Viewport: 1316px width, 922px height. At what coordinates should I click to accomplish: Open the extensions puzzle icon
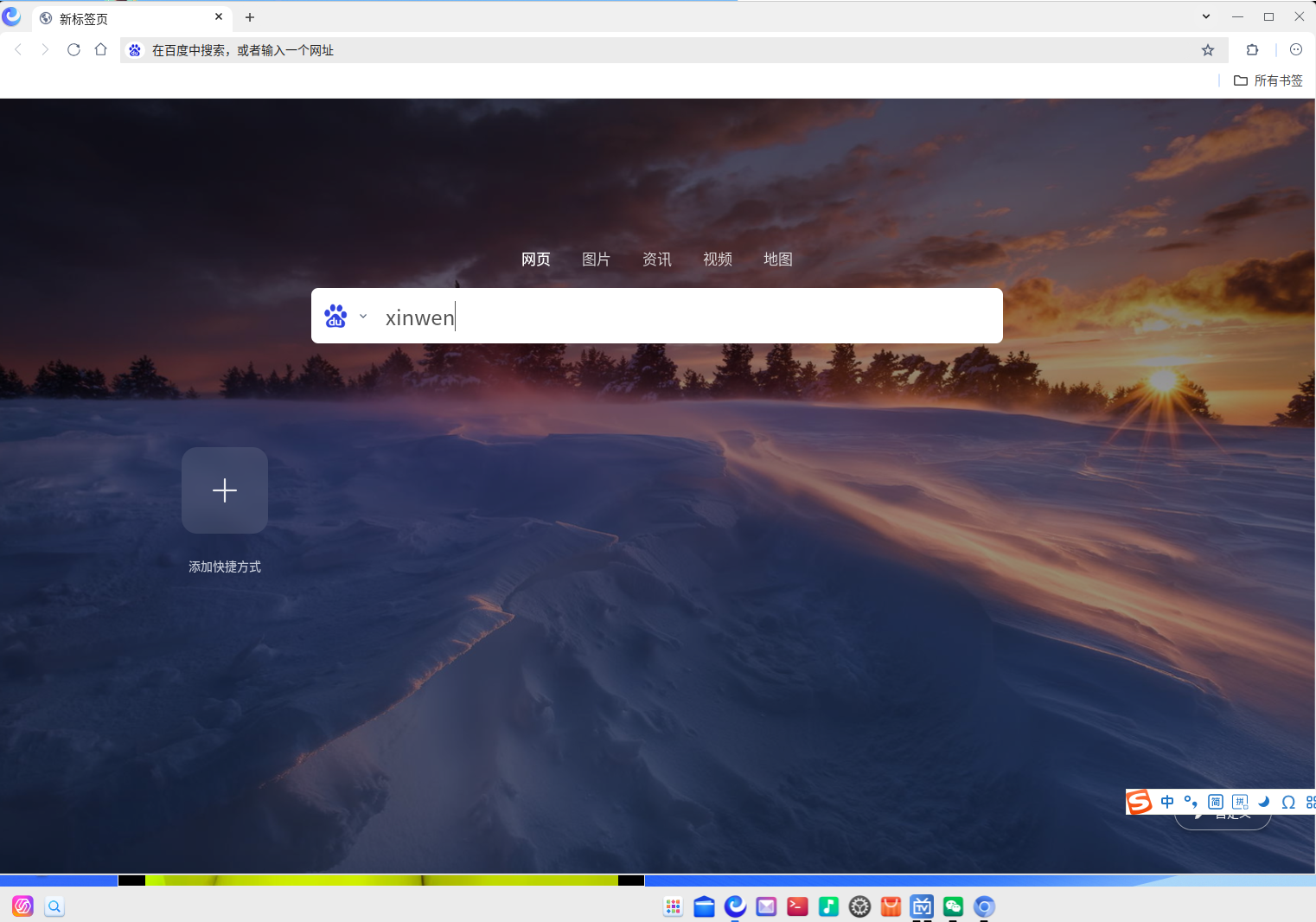click(x=1252, y=50)
